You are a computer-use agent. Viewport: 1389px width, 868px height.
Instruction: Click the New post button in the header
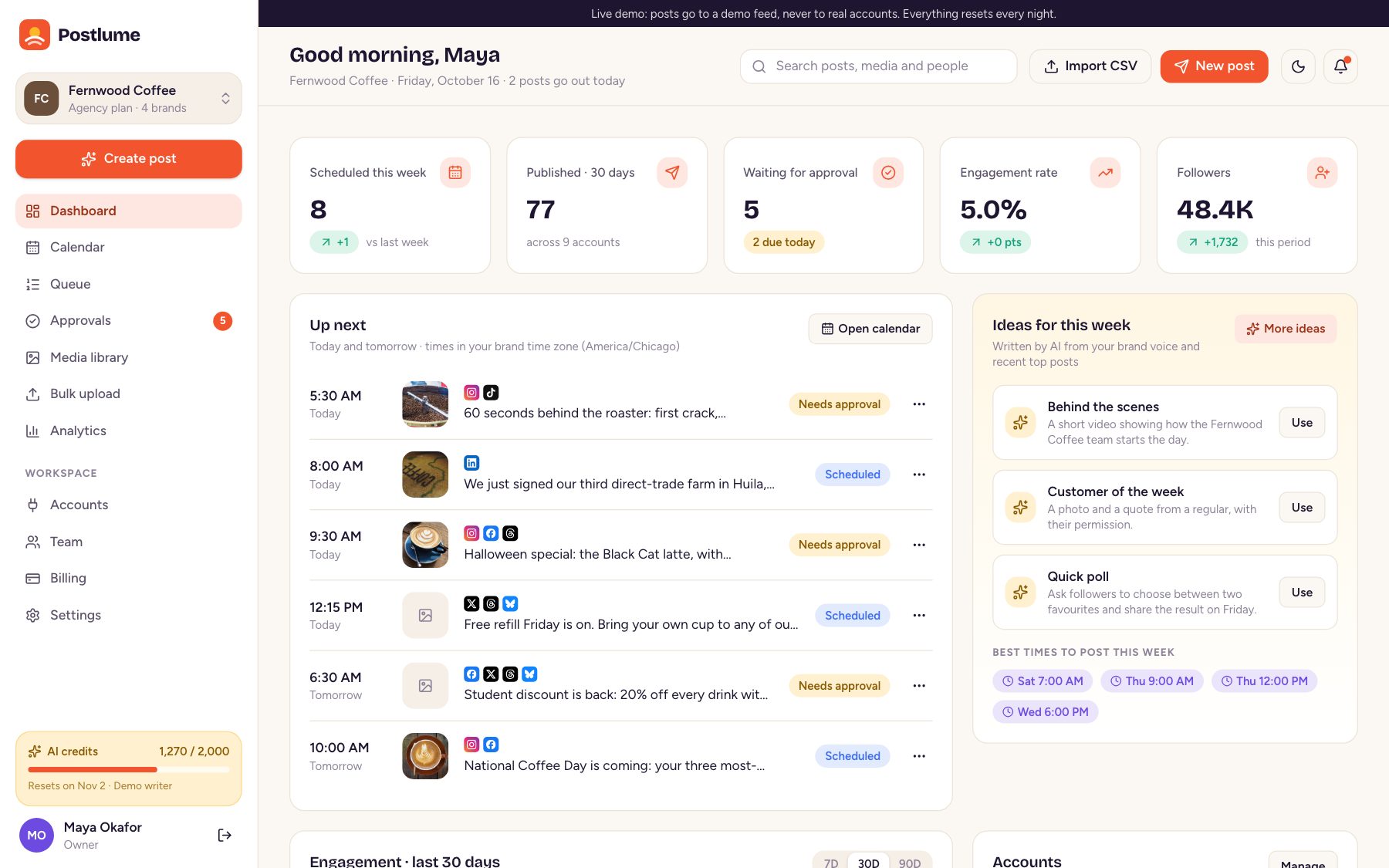[x=1214, y=66]
